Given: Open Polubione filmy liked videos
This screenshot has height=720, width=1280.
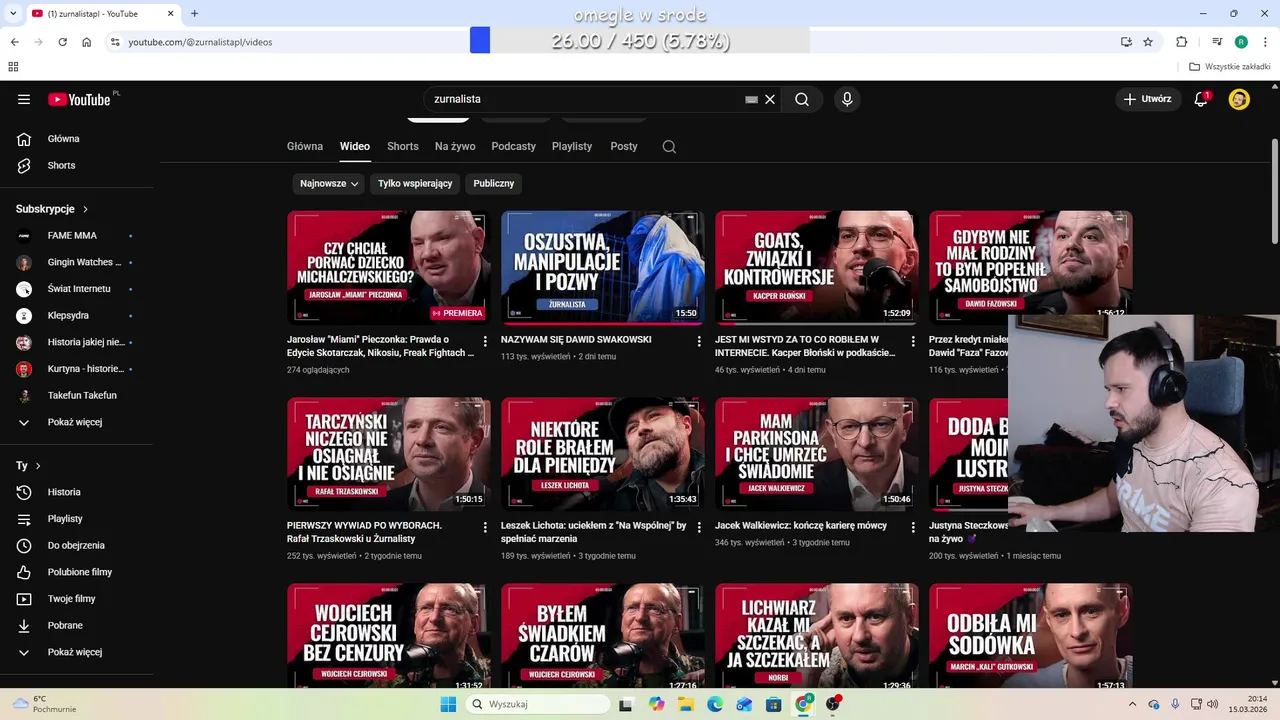Looking at the screenshot, I should point(80,572).
